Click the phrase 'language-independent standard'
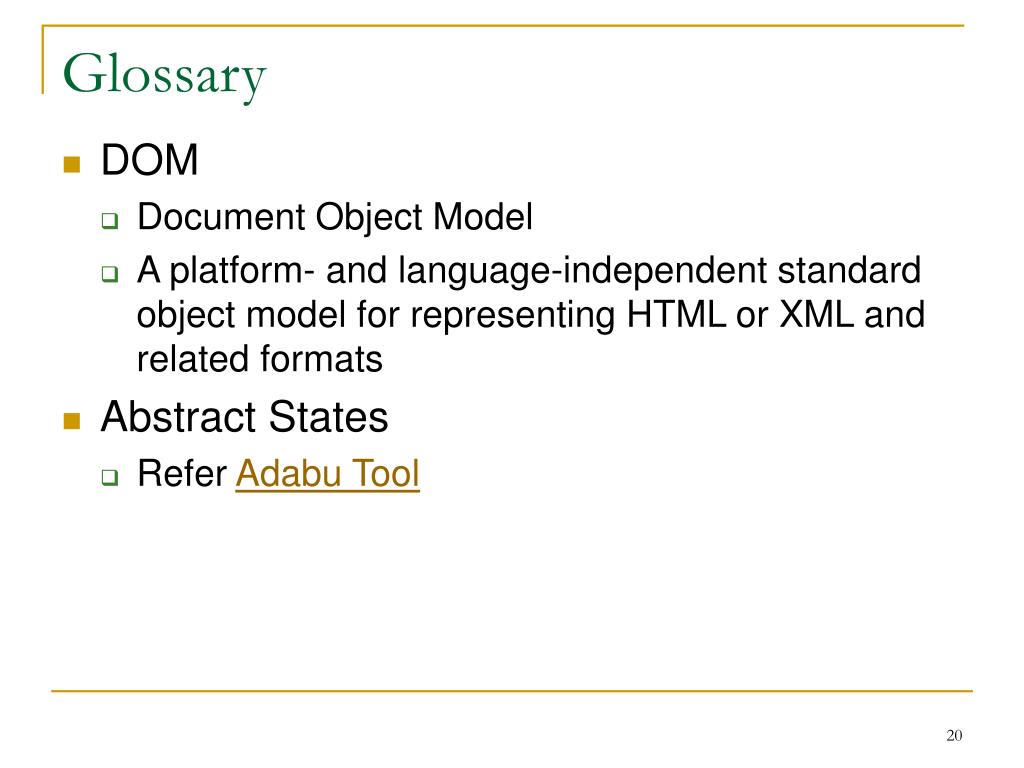 660,271
